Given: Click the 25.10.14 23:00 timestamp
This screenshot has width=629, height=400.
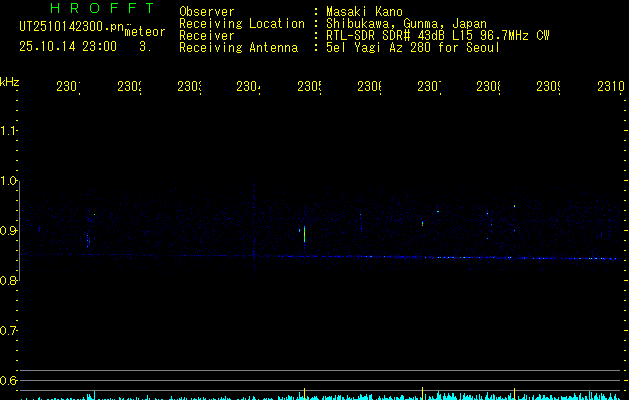Looking at the screenshot, I should point(68,46).
